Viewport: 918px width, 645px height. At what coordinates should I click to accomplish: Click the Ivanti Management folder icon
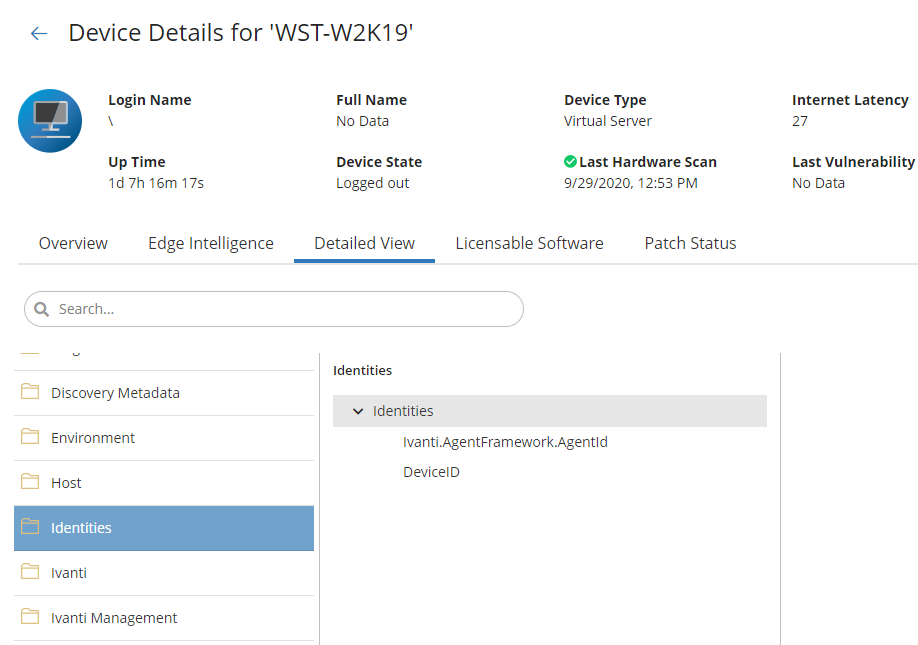[x=30, y=618]
